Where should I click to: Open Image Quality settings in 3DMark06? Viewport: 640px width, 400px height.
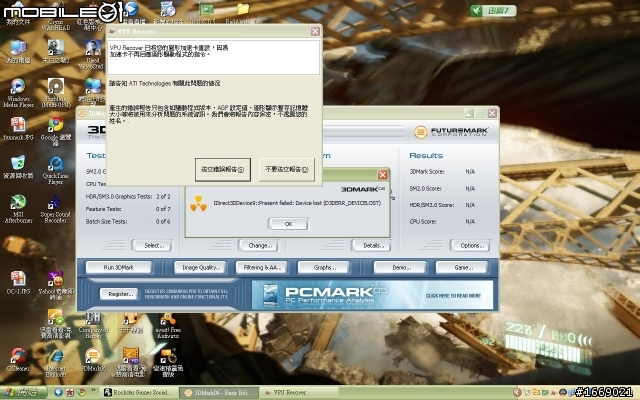(200, 268)
